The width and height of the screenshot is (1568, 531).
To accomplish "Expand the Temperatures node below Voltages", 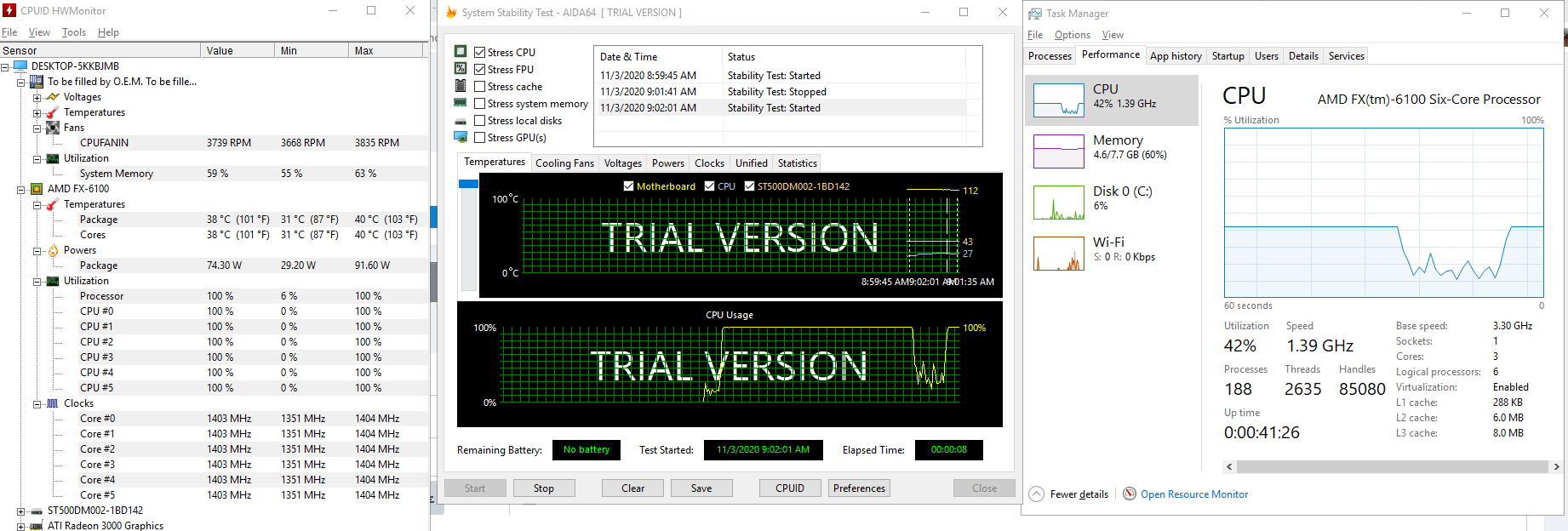I will (37, 112).
